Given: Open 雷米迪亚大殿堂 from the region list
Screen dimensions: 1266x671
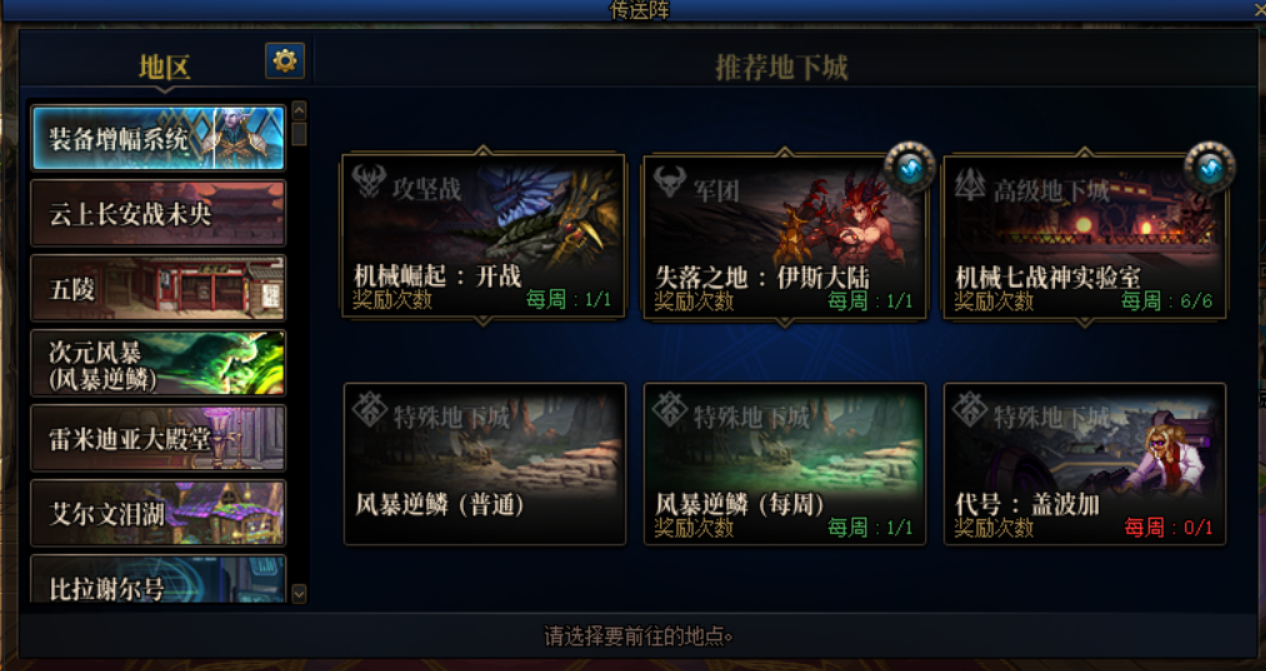Looking at the screenshot, I should (x=158, y=438).
